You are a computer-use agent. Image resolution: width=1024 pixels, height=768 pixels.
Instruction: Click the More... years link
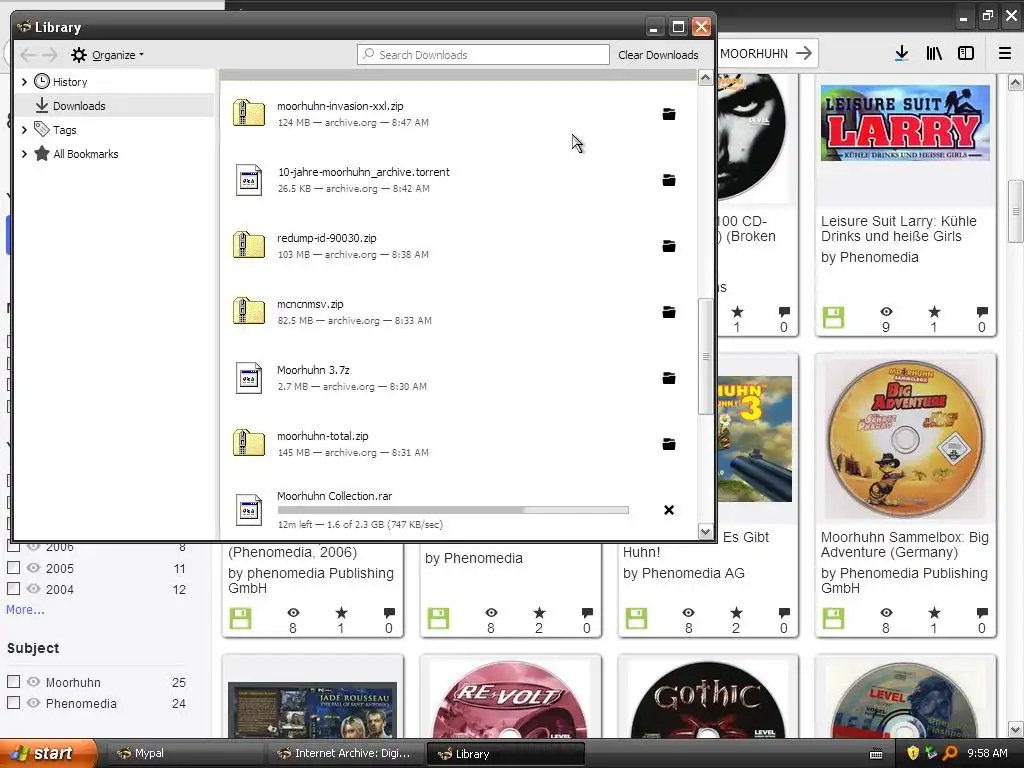pyautogui.click(x=25, y=609)
